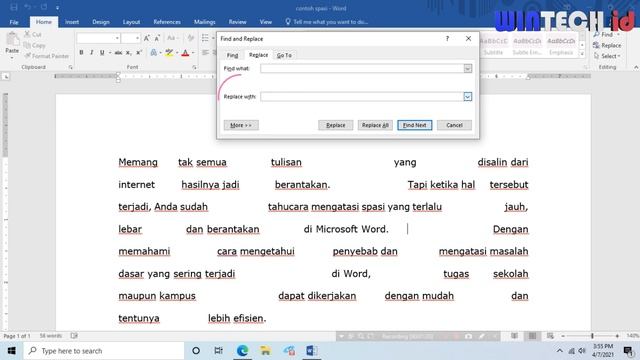Click the More >> button
Image resolution: width=640 pixels, height=360 pixels.
tap(241, 125)
